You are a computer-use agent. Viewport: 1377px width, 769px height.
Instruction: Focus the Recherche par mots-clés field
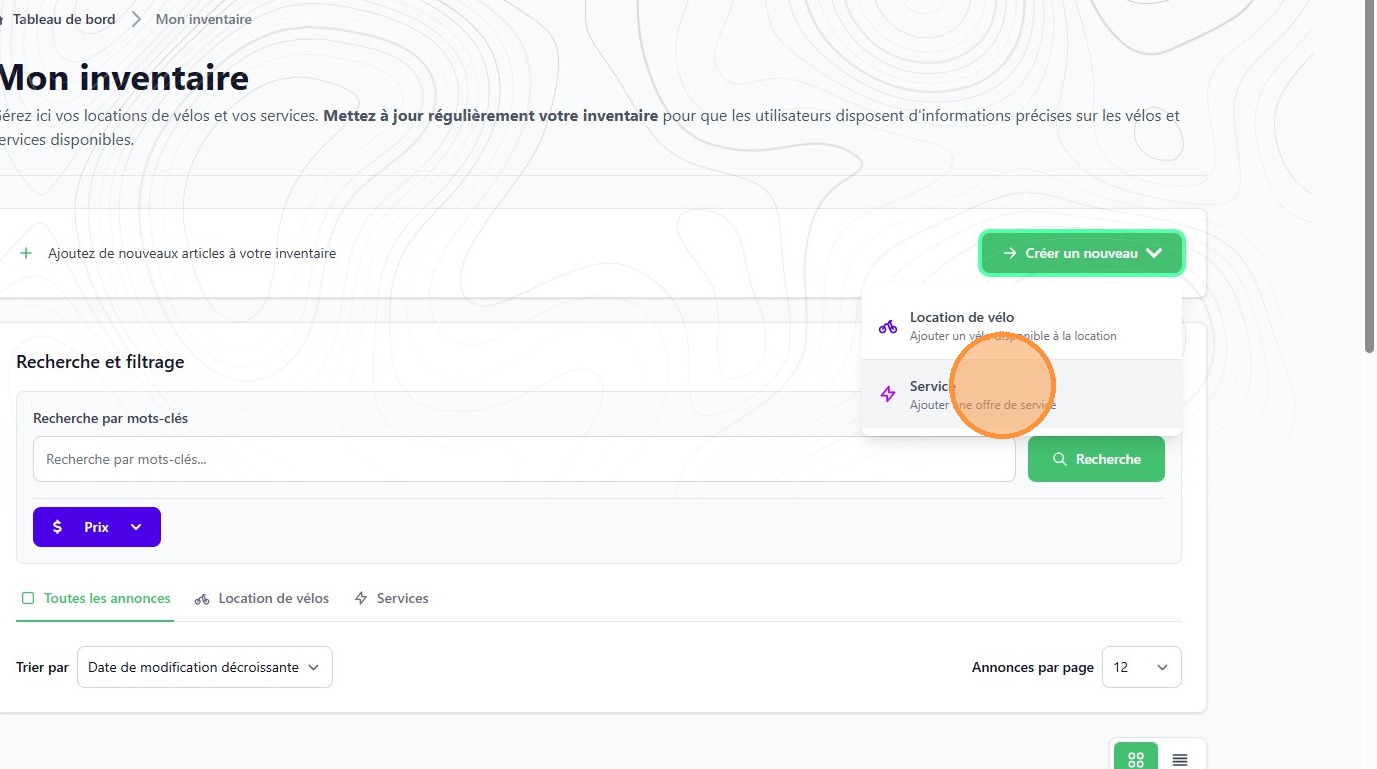coord(524,459)
